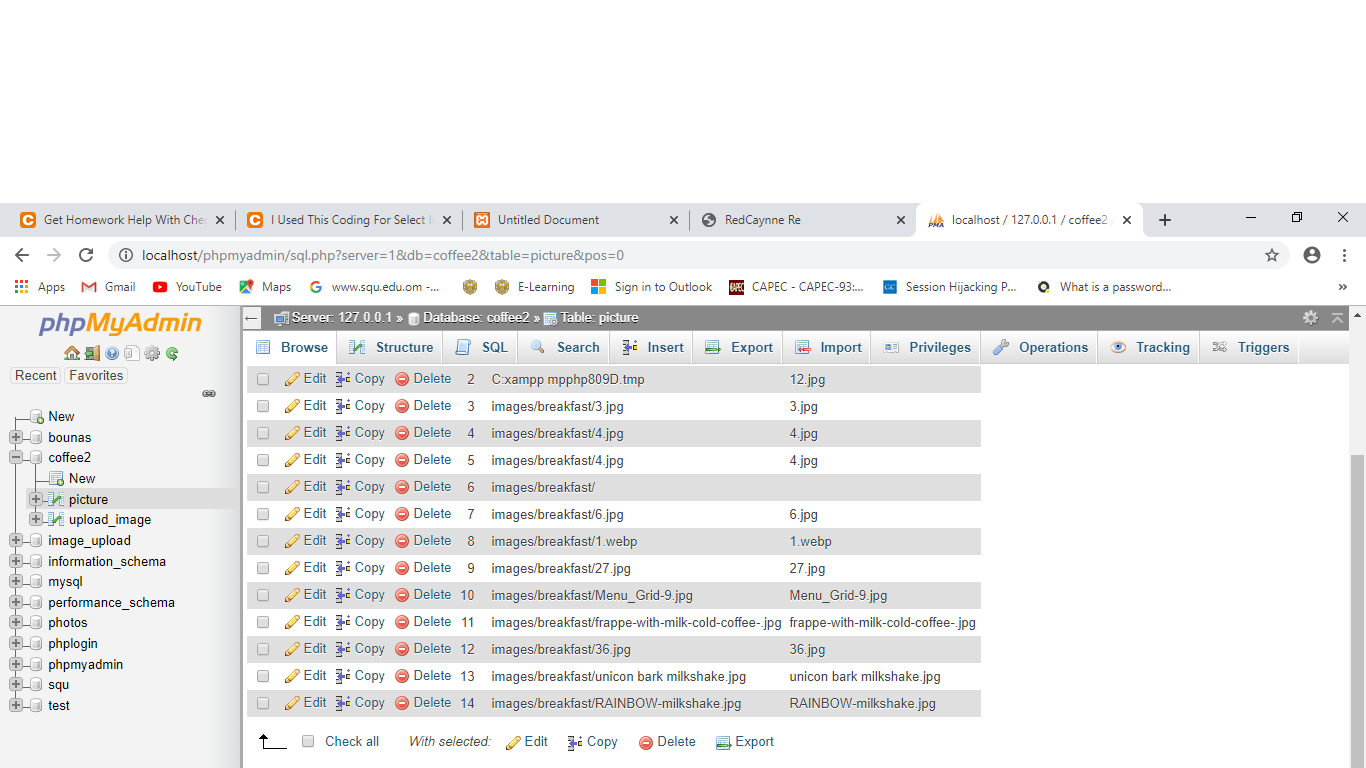Open phpMyAdmin home icon
This screenshot has width=1366, height=768.
[71, 353]
